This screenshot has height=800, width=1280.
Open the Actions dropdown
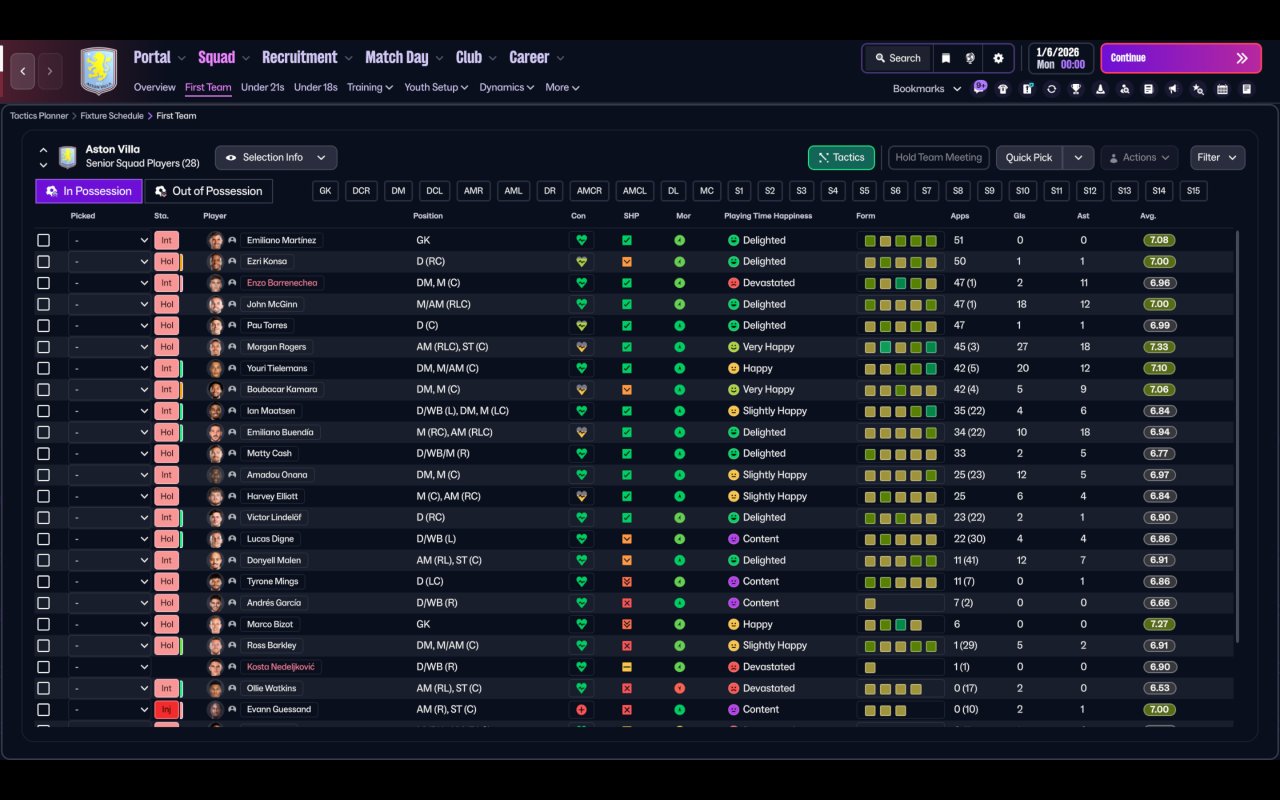(1139, 158)
